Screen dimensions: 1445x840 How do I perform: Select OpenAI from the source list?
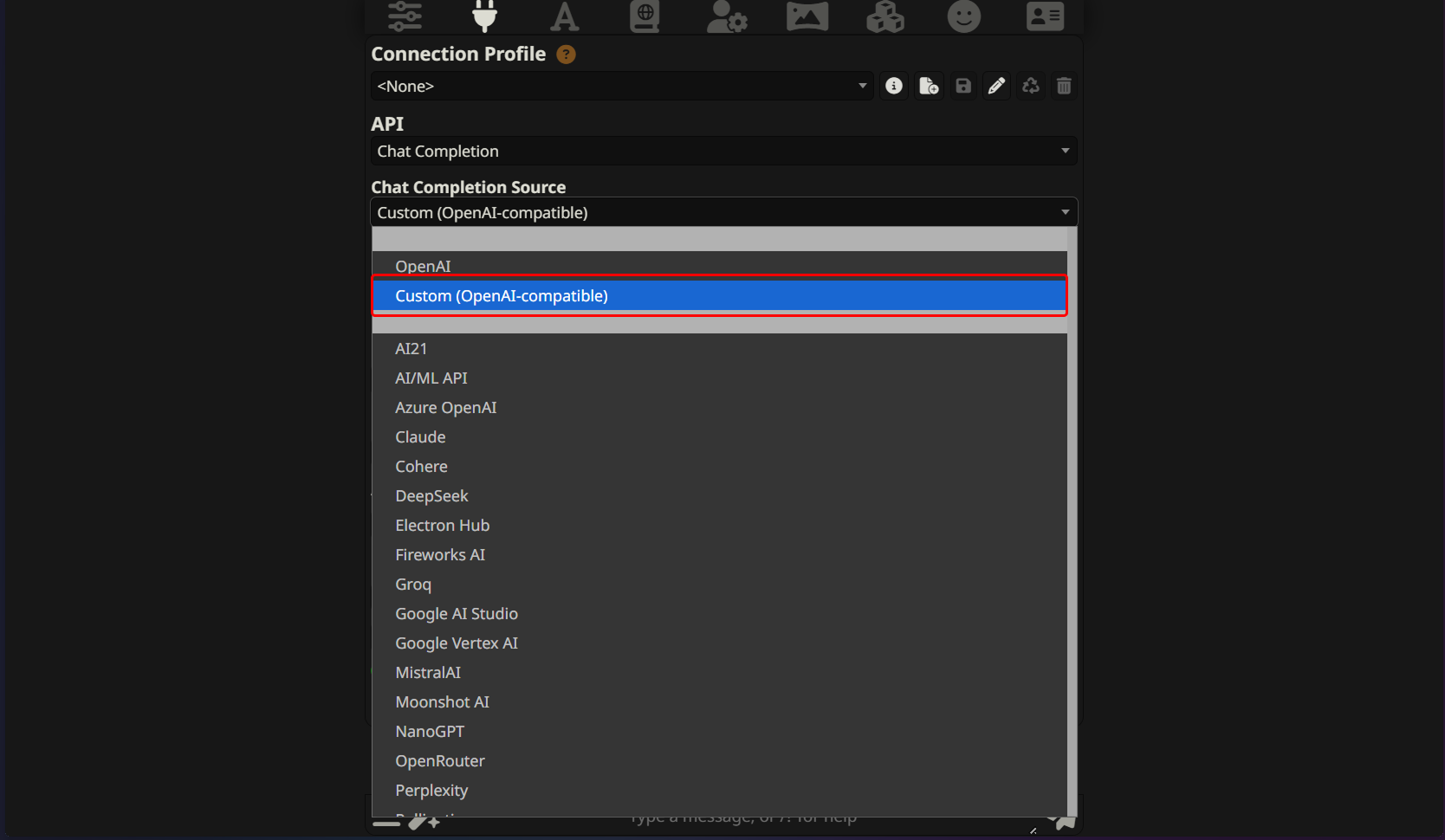click(423, 266)
